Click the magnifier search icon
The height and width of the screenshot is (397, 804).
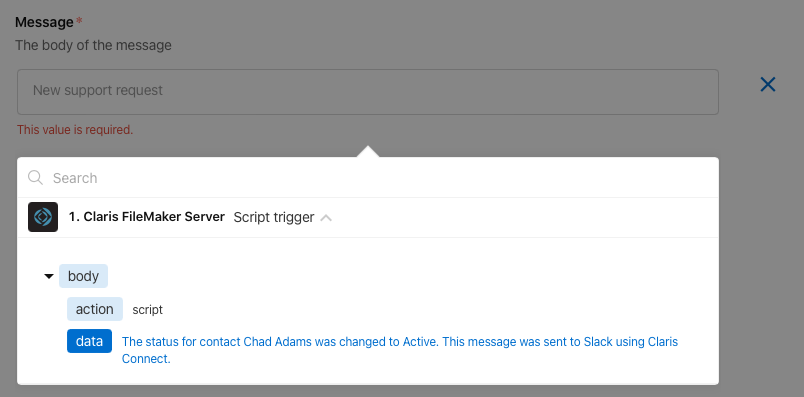(x=35, y=178)
